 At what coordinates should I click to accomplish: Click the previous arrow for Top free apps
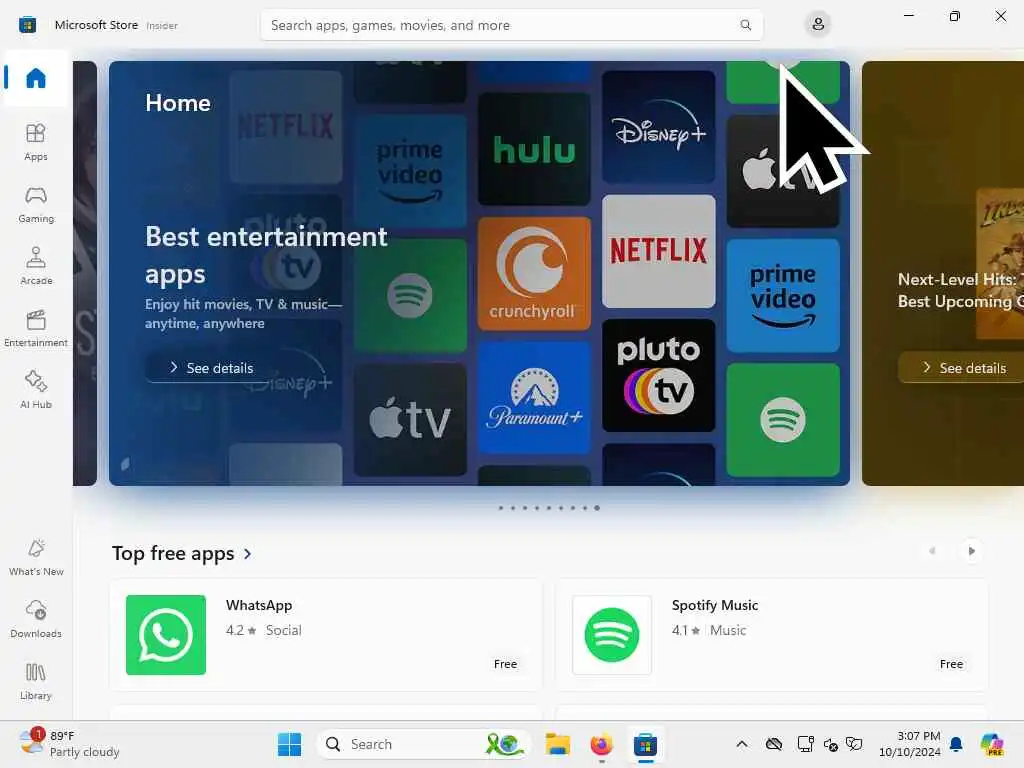pos(932,551)
